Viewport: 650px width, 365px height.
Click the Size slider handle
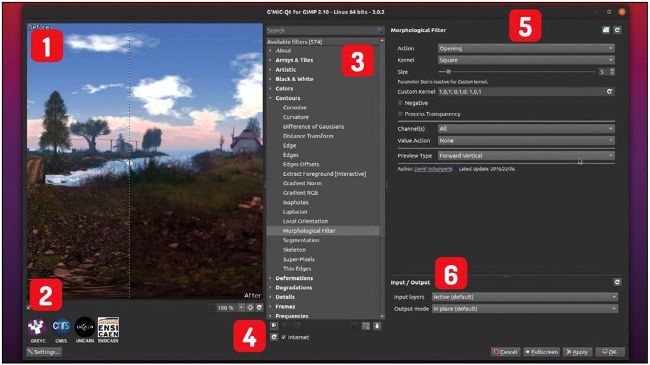pos(448,72)
